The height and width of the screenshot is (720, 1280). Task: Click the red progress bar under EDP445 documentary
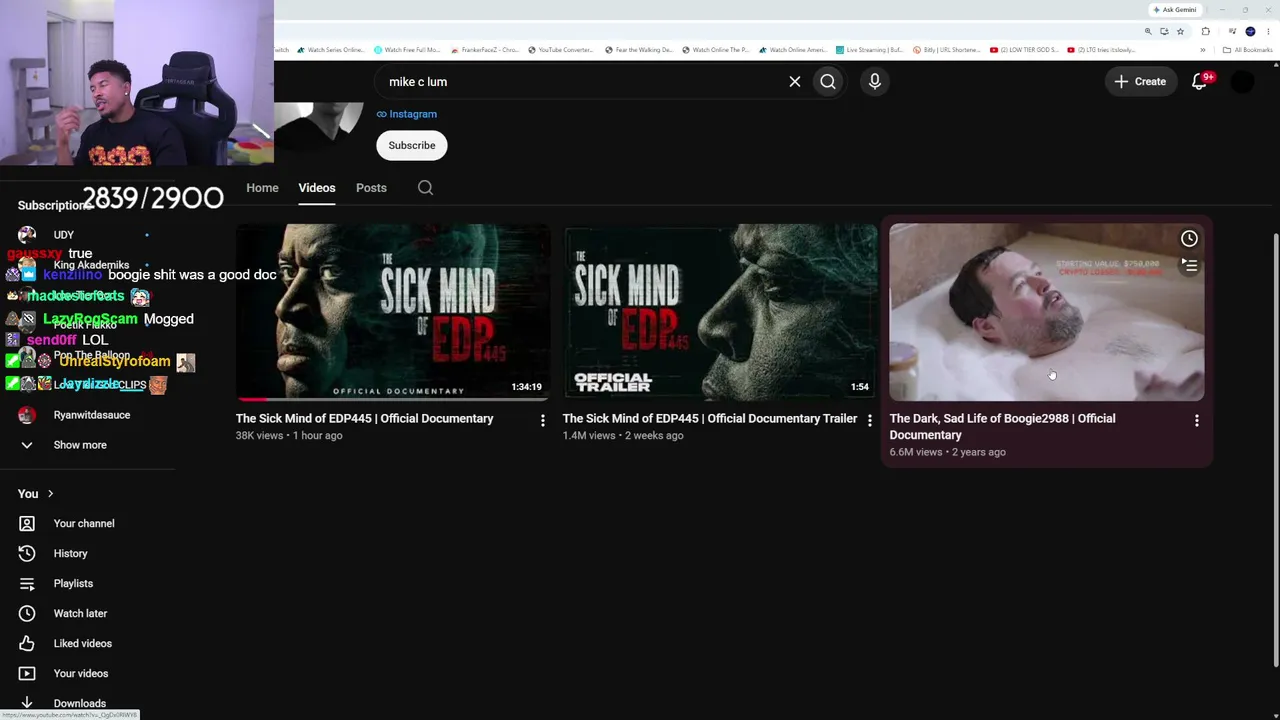(252, 399)
